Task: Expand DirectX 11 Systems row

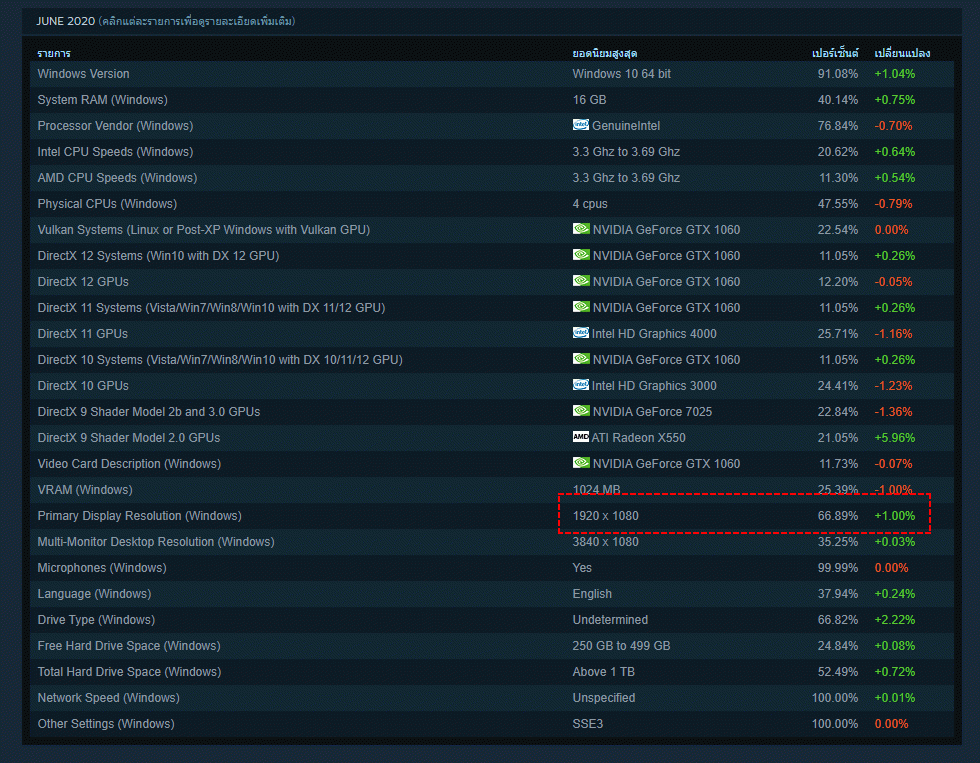Action: click(492, 308)
